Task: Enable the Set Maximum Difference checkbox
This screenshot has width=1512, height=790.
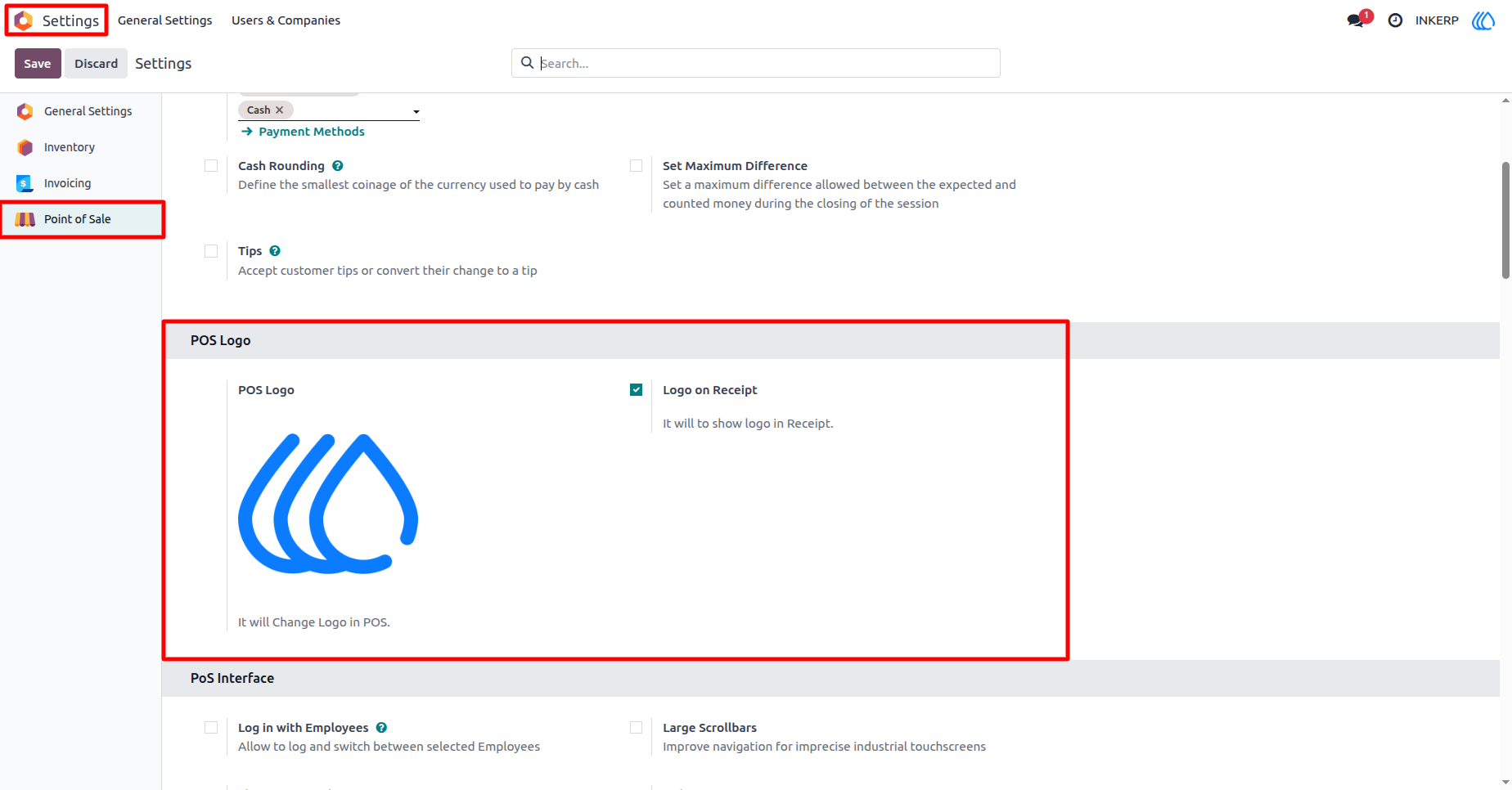Action: click(636, 166)
